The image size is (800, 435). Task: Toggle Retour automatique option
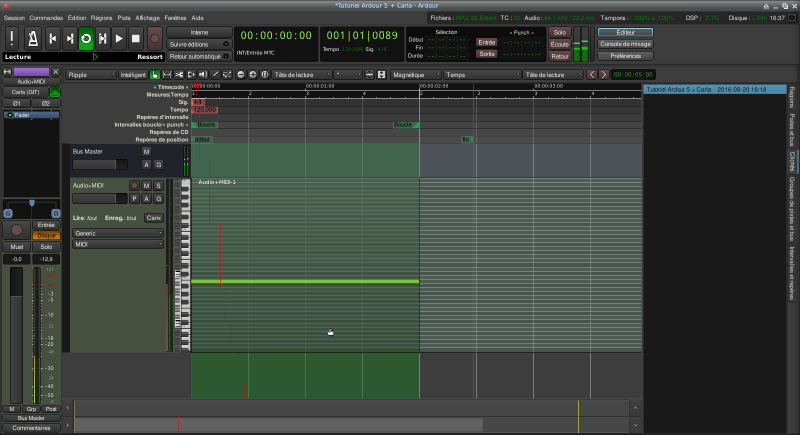click(x=199, y=56)
